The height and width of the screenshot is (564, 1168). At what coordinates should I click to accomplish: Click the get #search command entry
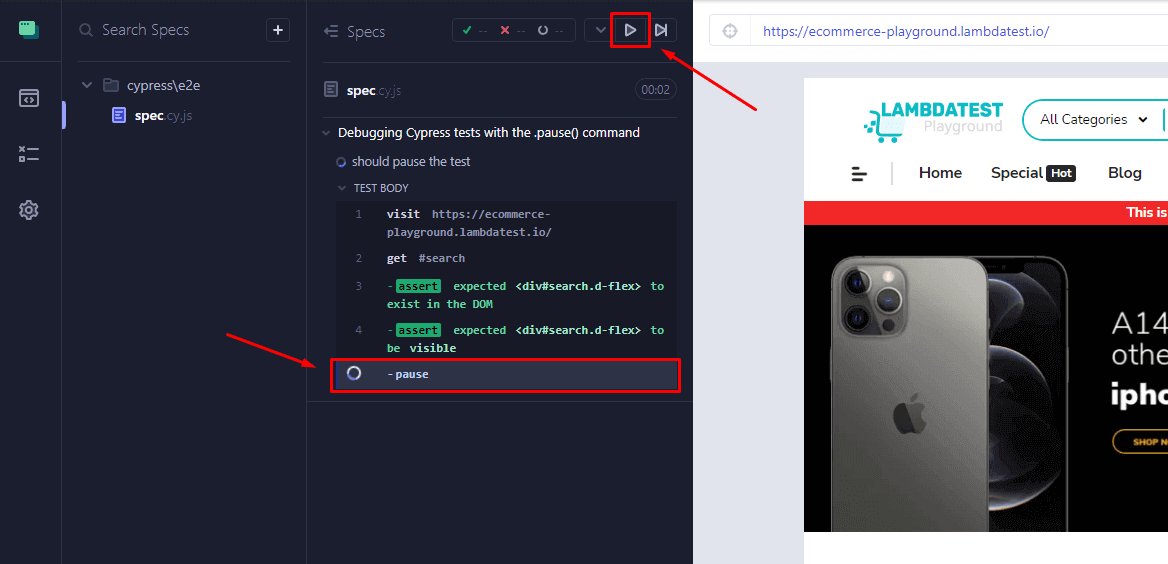pos(507,258)
